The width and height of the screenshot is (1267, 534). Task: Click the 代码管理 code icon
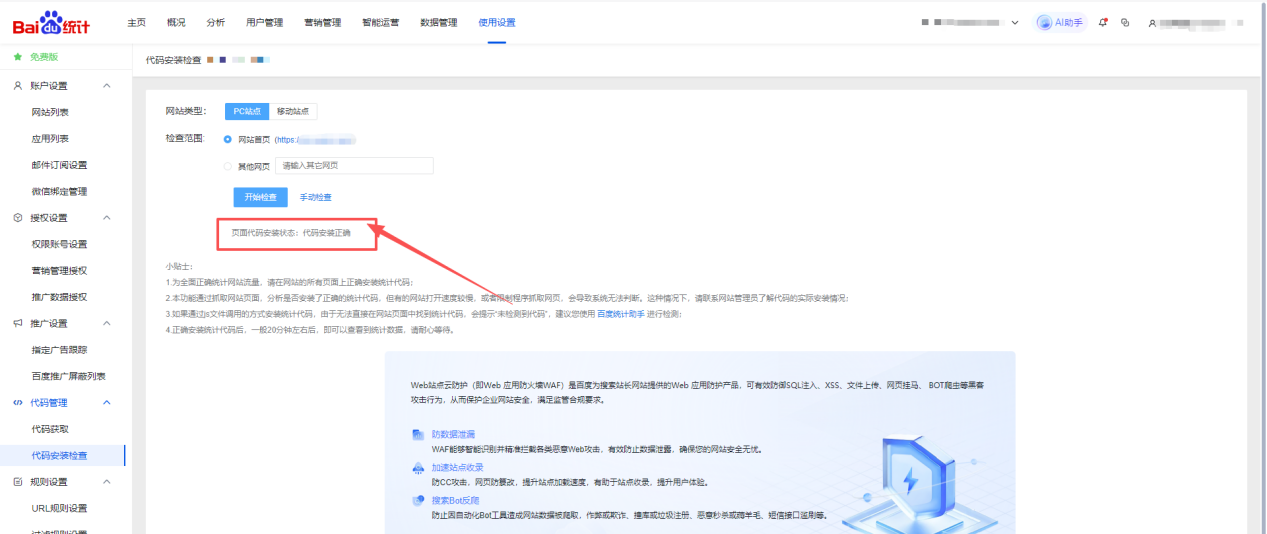(x=18, y=402)
